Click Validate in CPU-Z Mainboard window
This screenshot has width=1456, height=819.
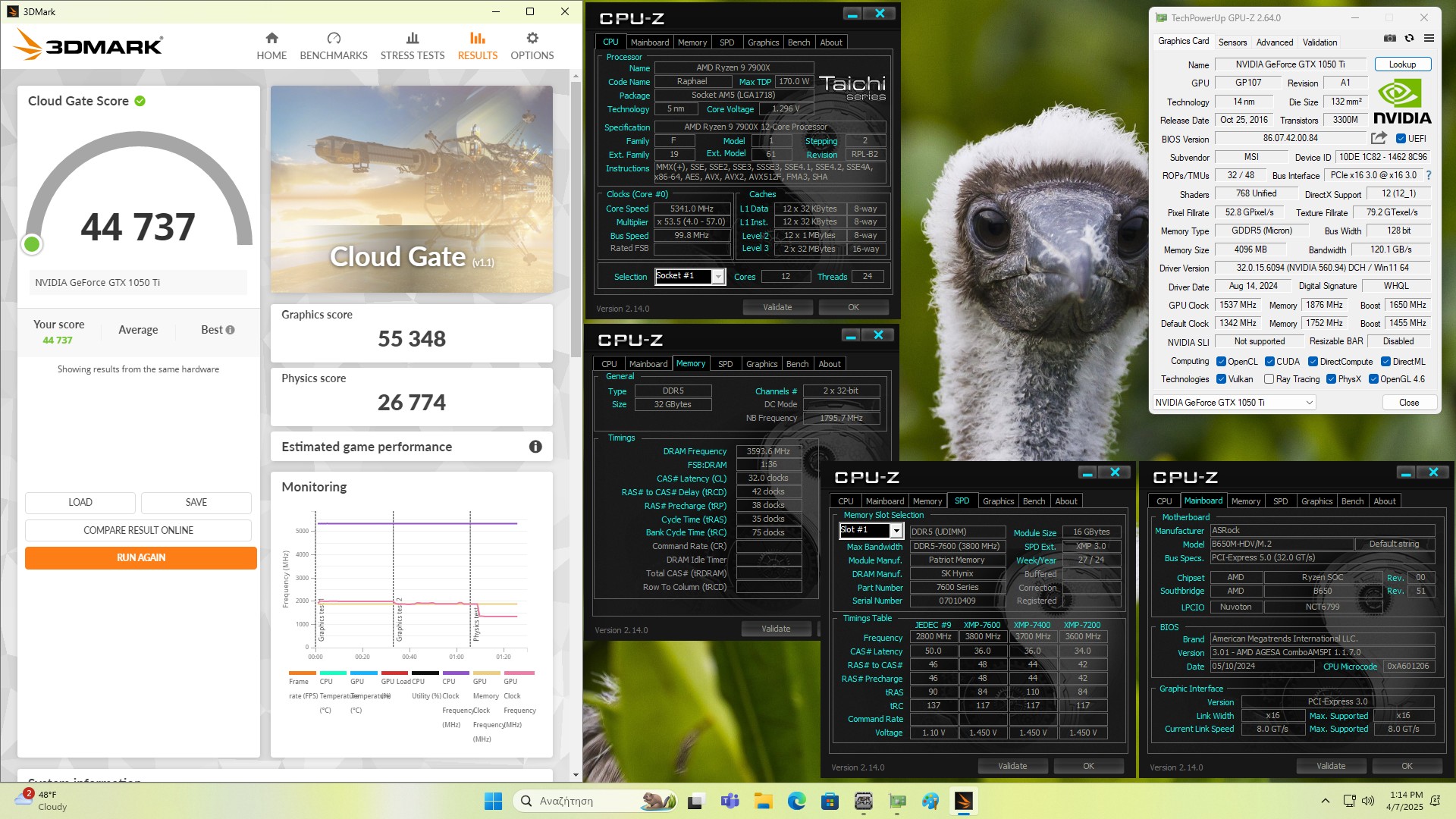point(1331,766)
